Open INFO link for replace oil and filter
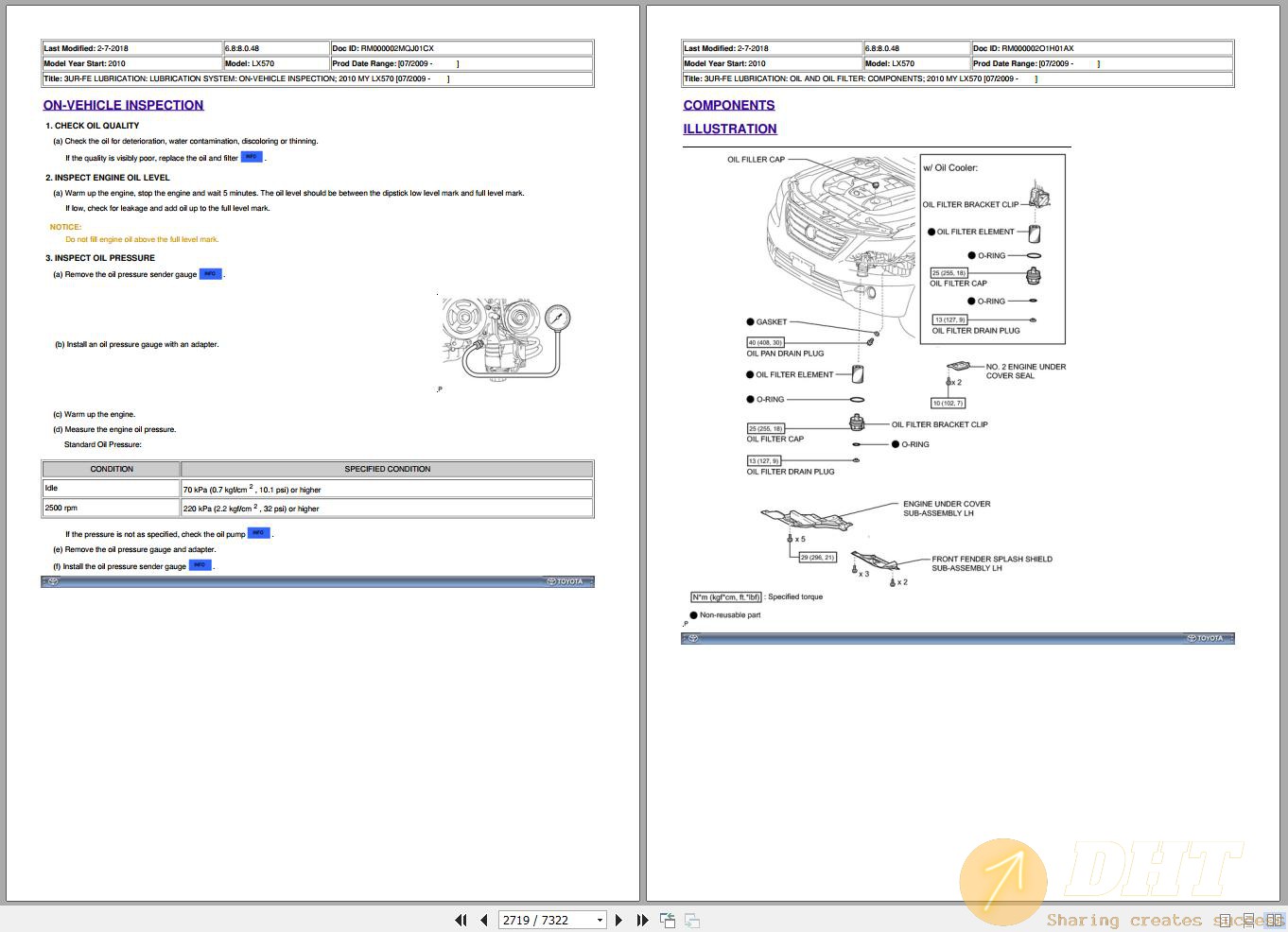The image size is (1288, 932). (252, 157)
